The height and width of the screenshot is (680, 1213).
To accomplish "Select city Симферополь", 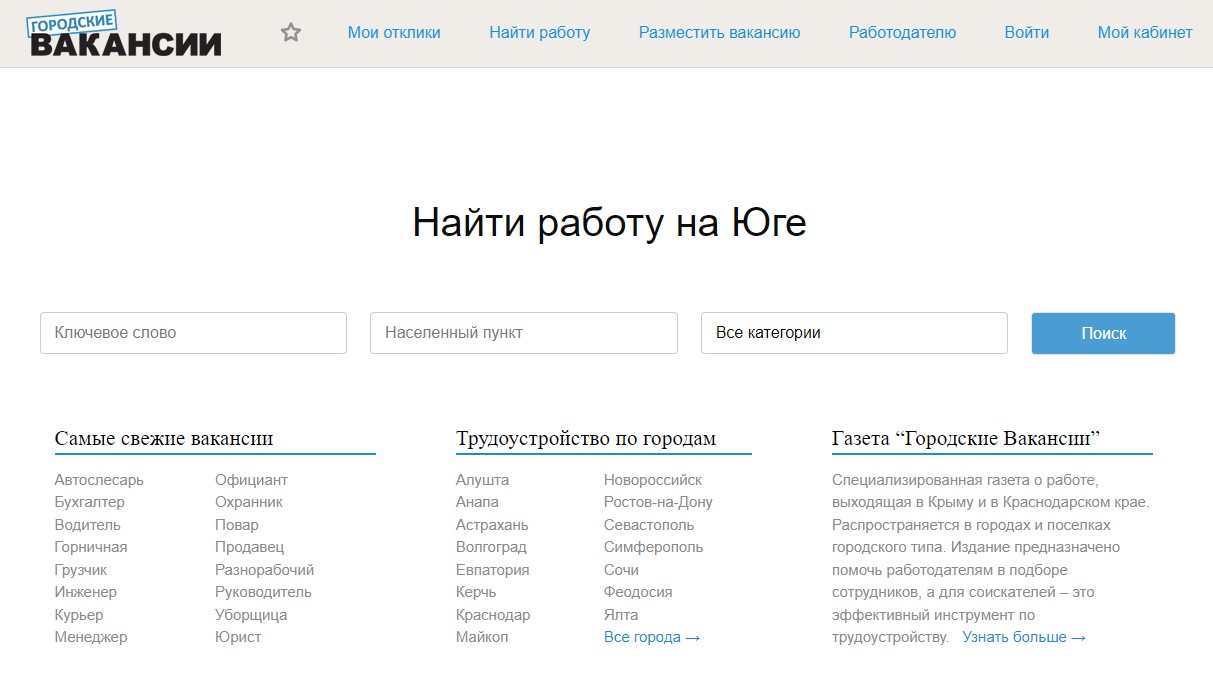I will (653, 547).
